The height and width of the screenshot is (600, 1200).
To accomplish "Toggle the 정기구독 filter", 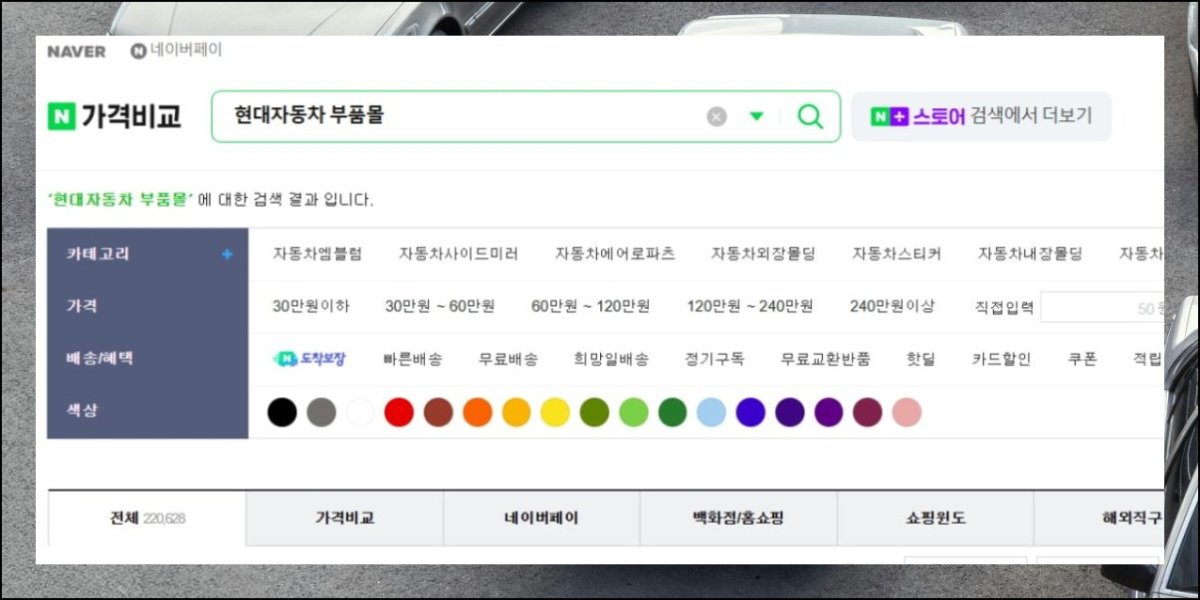I will [x=714, y=359].
